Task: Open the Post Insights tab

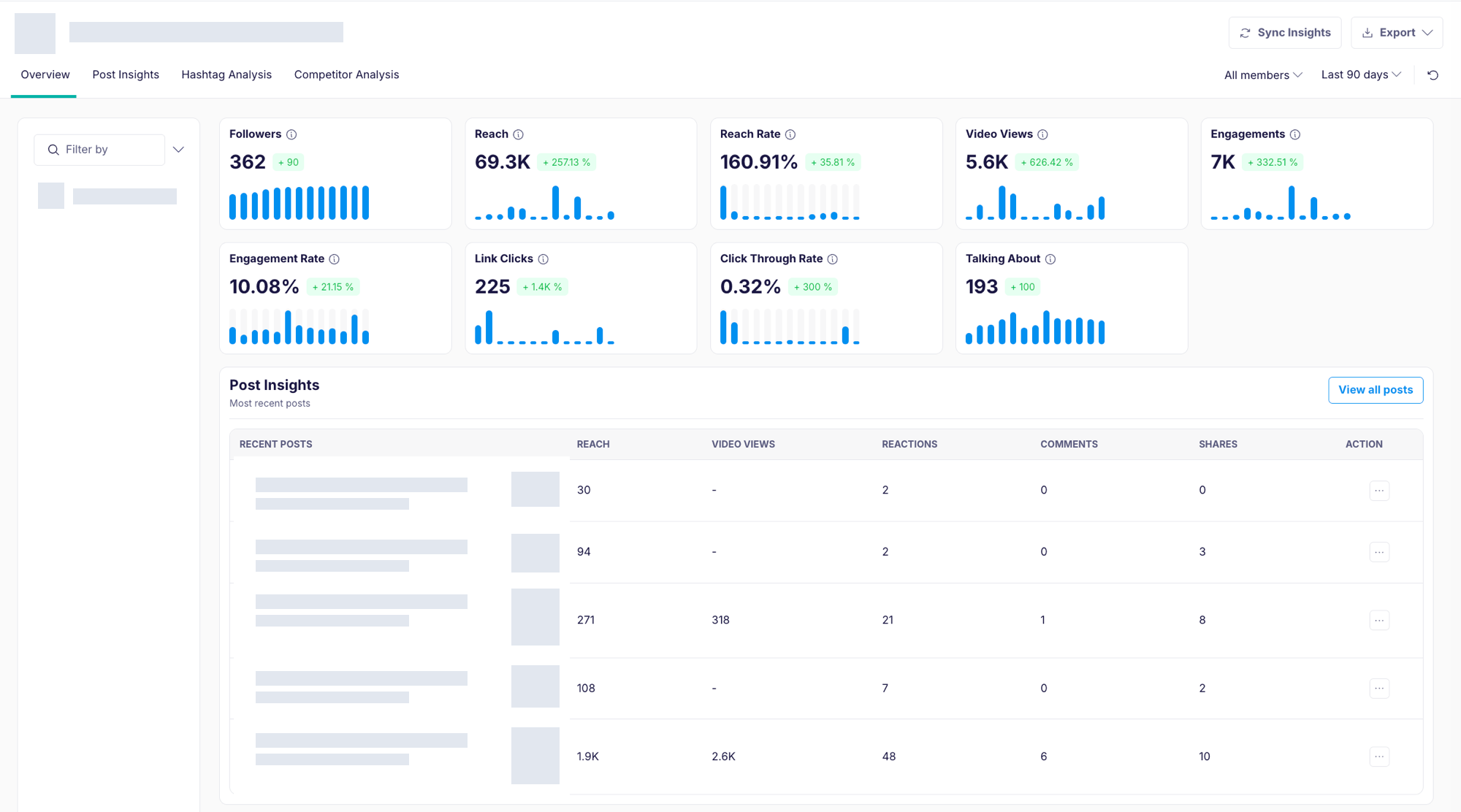Action: 126,74
